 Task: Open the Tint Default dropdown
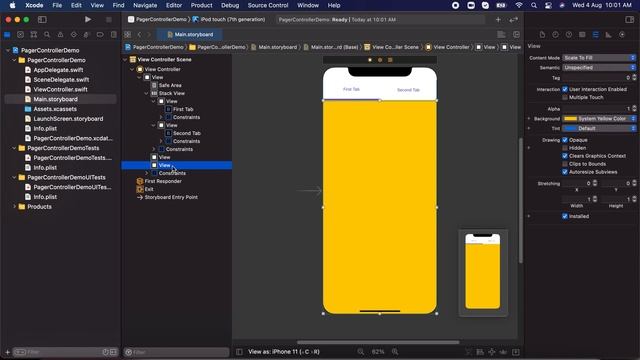tap(599, 129)
